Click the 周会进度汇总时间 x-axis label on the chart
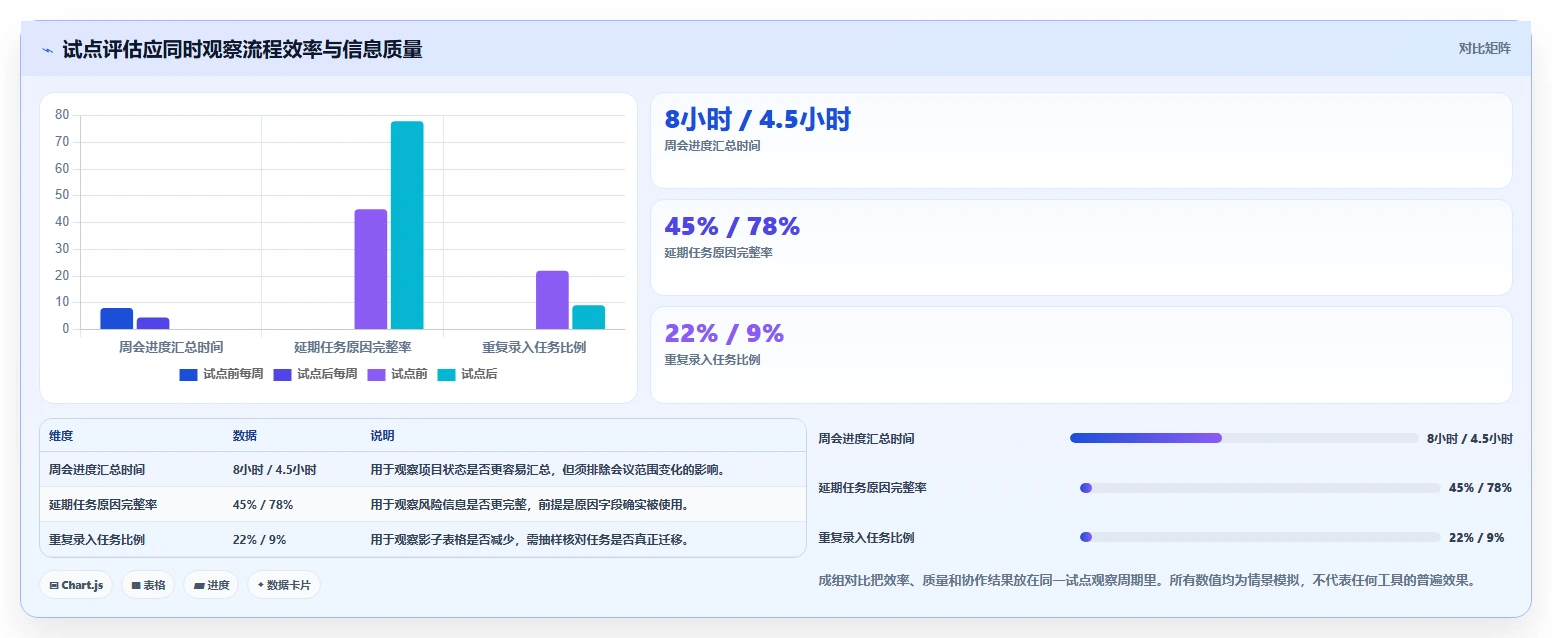 [171, 347]
